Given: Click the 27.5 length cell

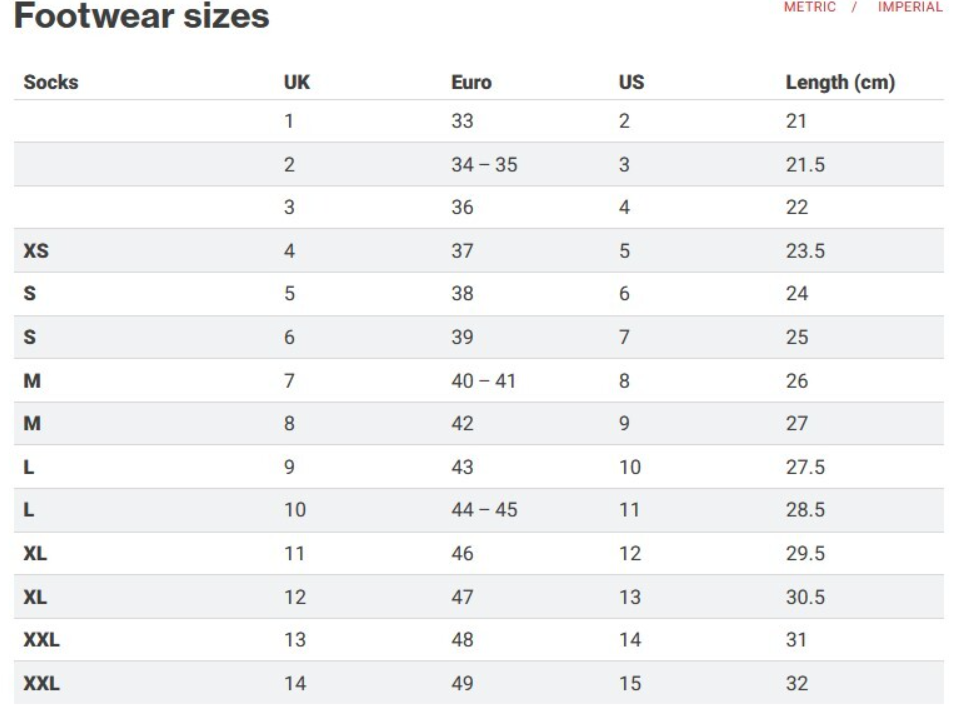Looking at the screenshot, I should pos(805,466).
